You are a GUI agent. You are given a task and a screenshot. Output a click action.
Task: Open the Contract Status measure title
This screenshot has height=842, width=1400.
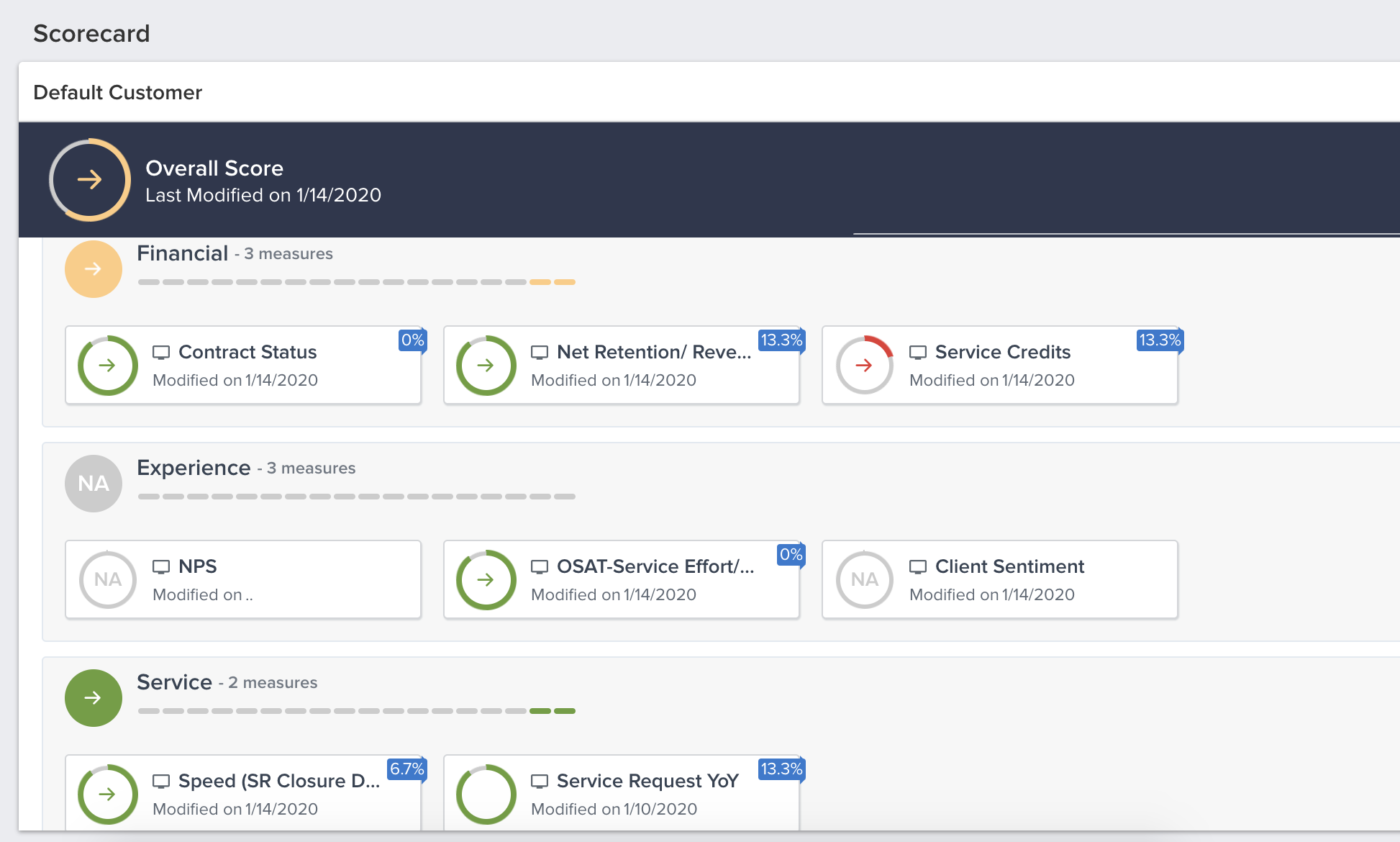[x=247, y=352]
